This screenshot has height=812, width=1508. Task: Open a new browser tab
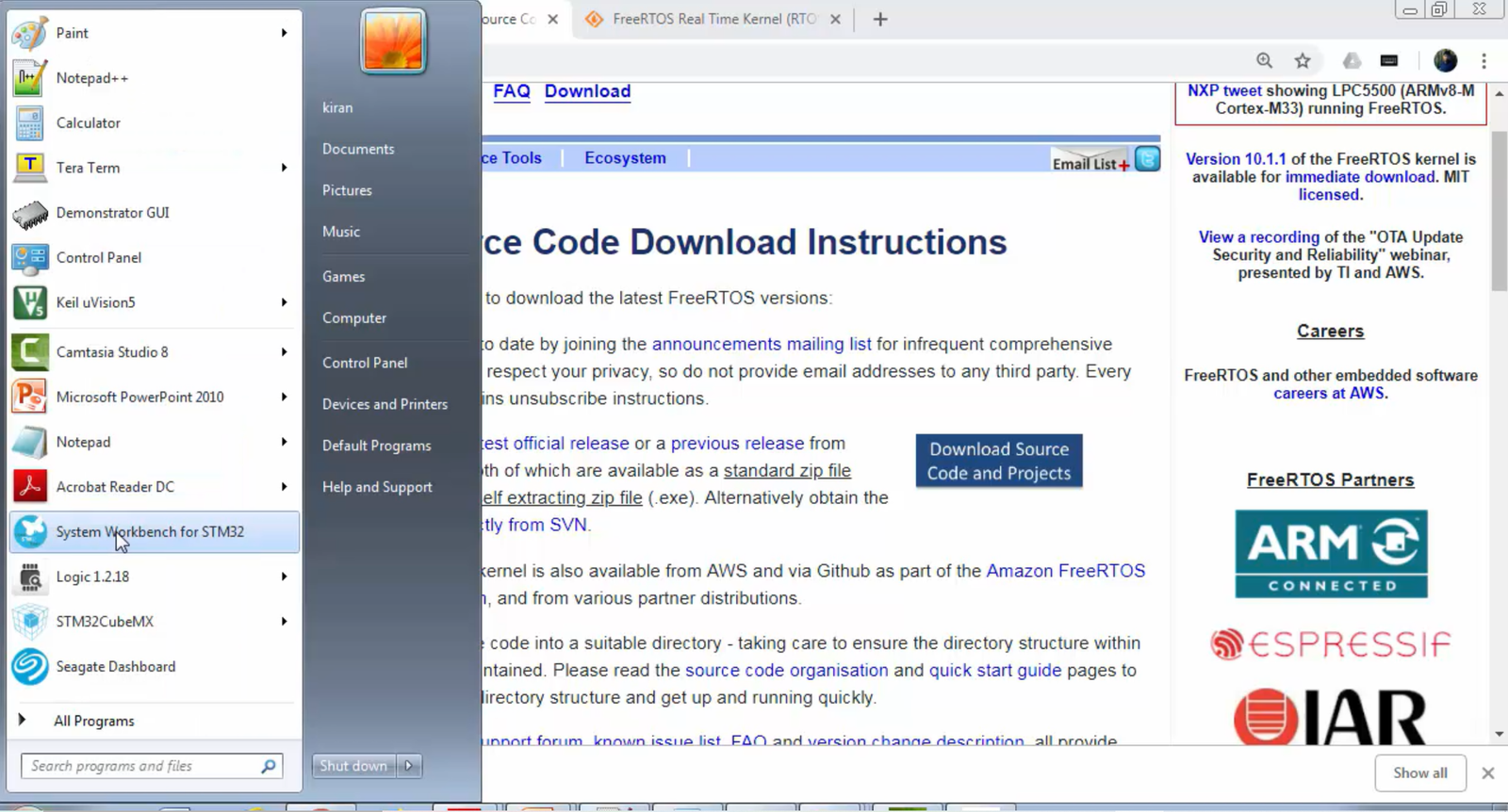pos(880,19)
